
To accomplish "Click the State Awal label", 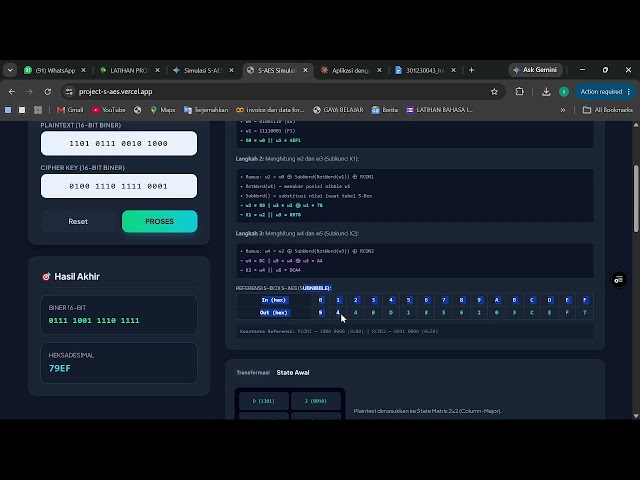I will [x=293, y=373].
